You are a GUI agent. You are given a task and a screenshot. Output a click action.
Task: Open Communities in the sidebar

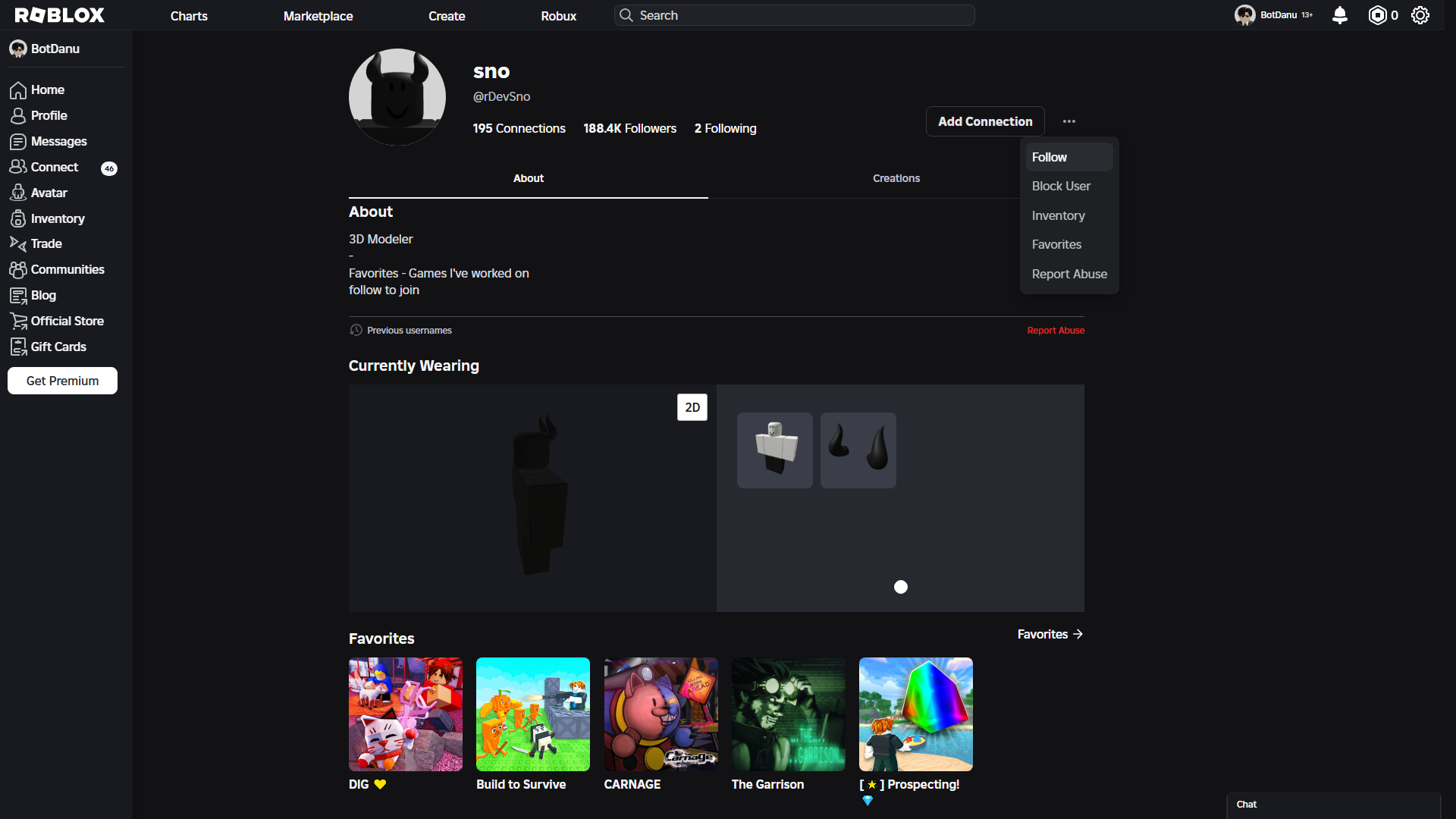click(67, 269)
